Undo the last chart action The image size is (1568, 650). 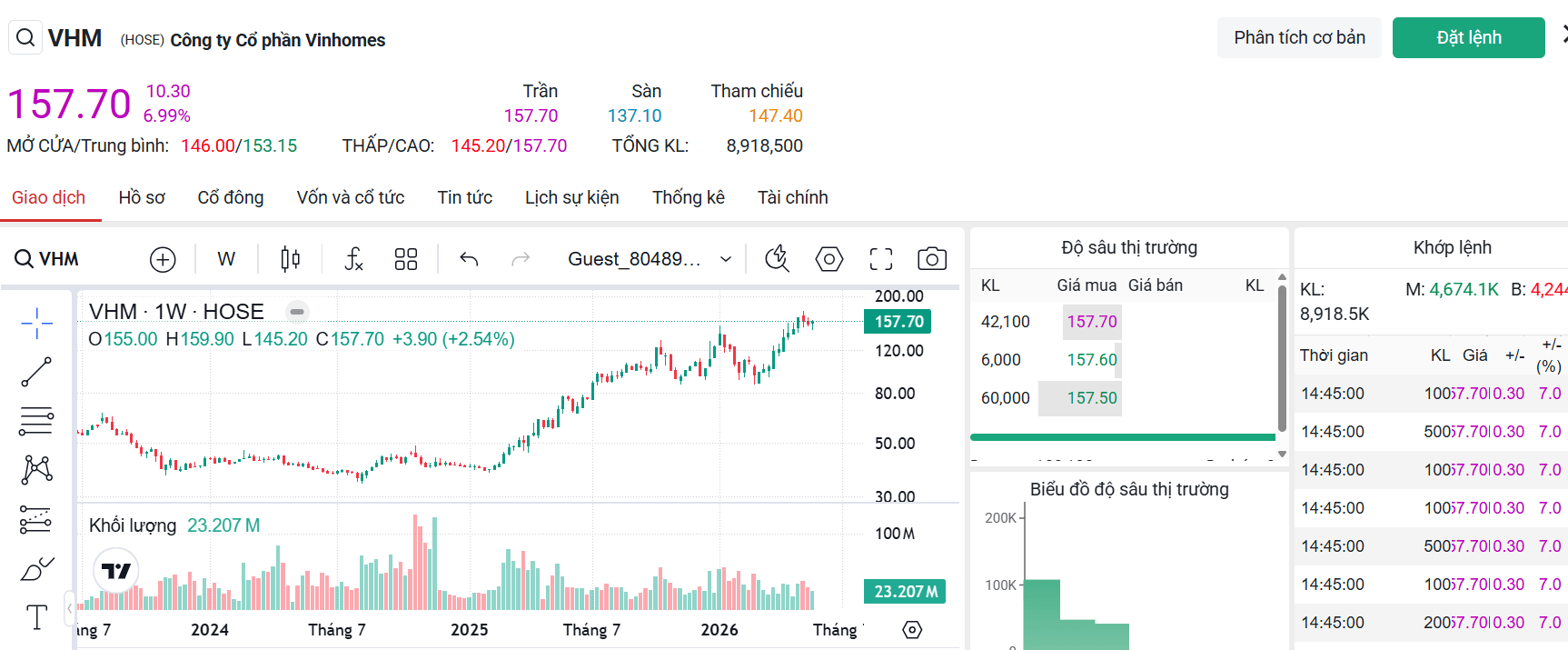click(x=469, y=259)
